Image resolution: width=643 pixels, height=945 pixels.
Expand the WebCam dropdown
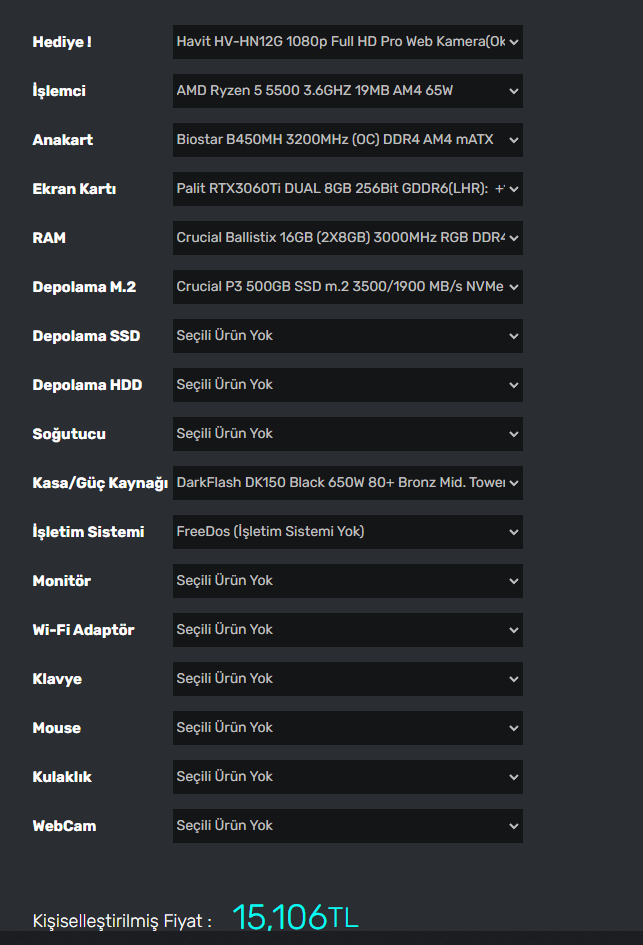click(347, 826)
